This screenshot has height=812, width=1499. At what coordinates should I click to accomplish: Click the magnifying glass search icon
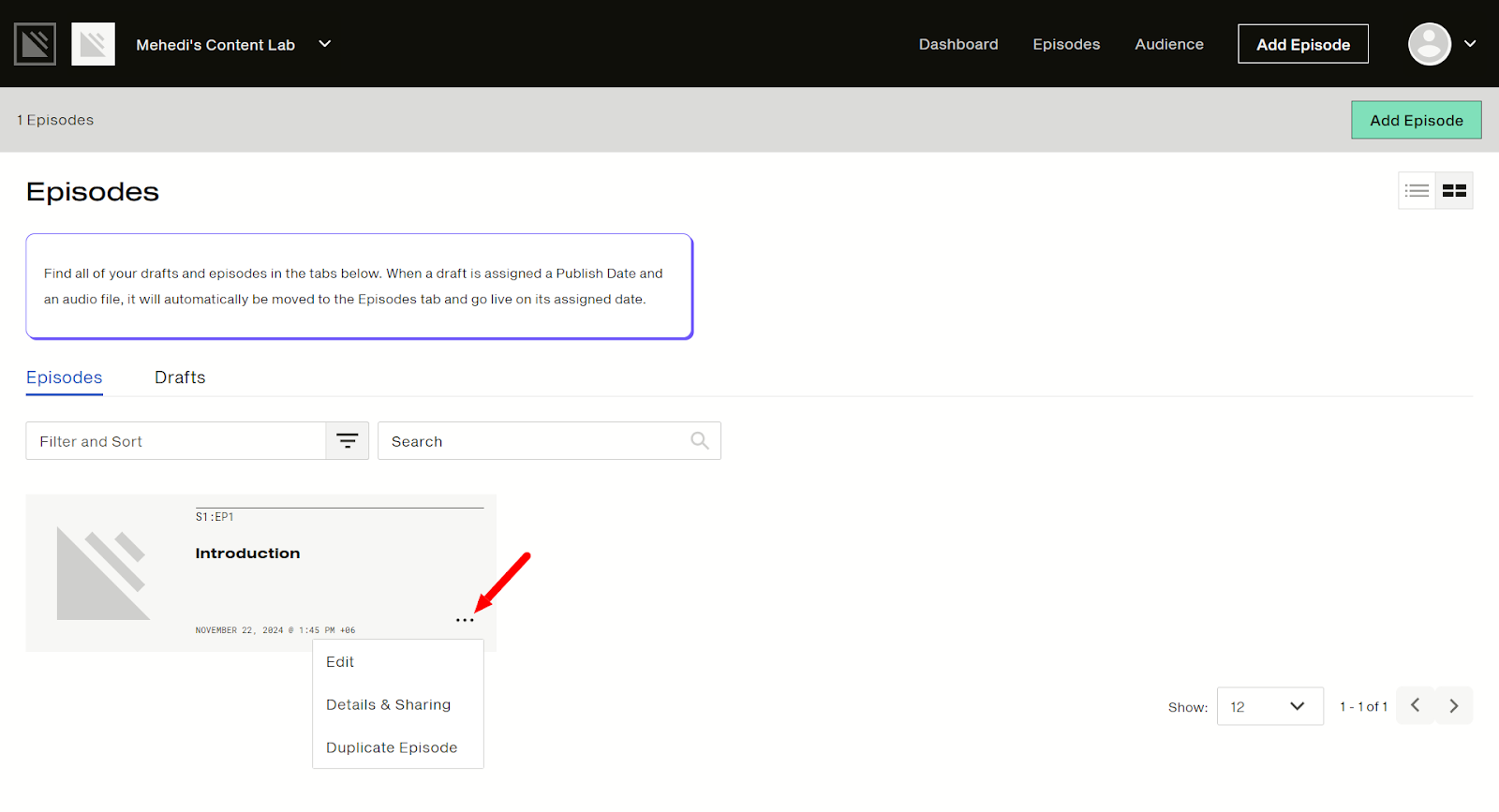700,440
